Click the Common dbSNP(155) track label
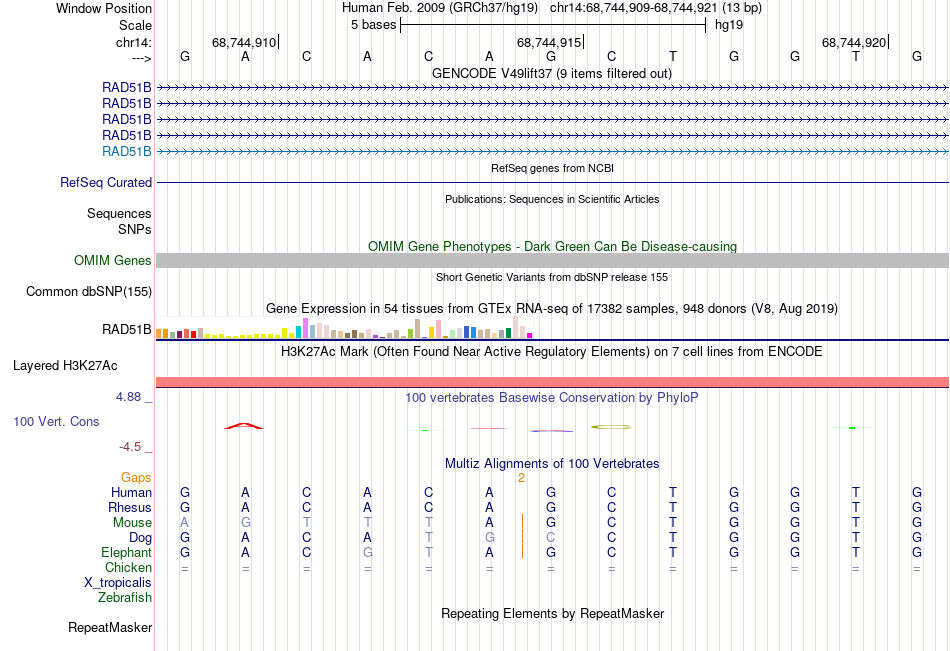 (89, 292)
